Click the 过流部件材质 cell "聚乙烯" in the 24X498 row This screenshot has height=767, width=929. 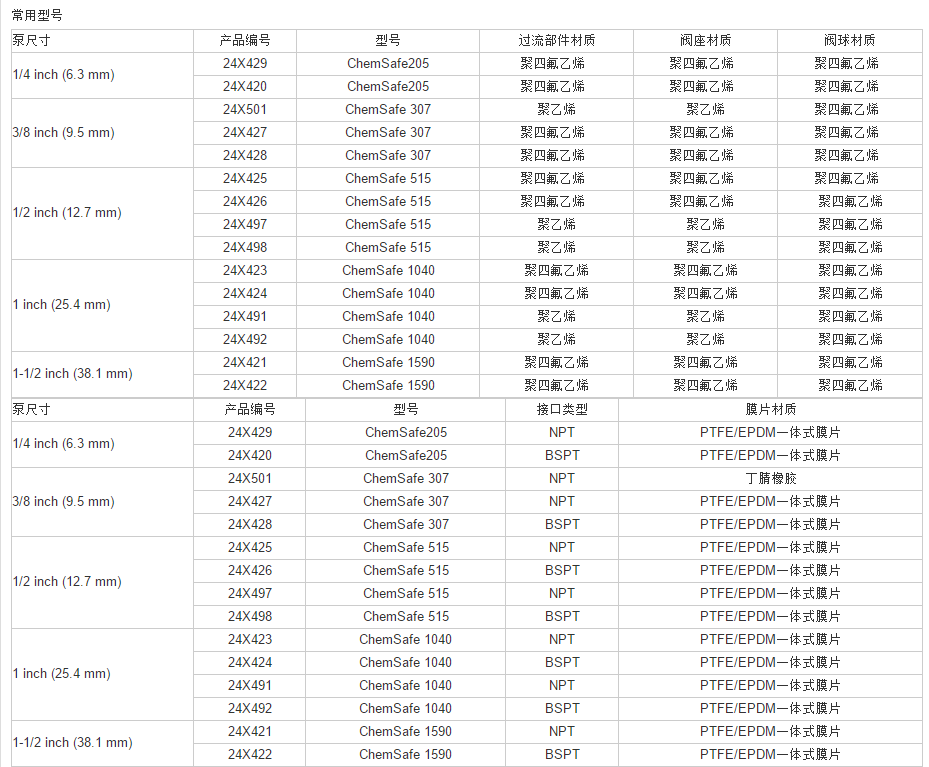(x=556, y=248)
